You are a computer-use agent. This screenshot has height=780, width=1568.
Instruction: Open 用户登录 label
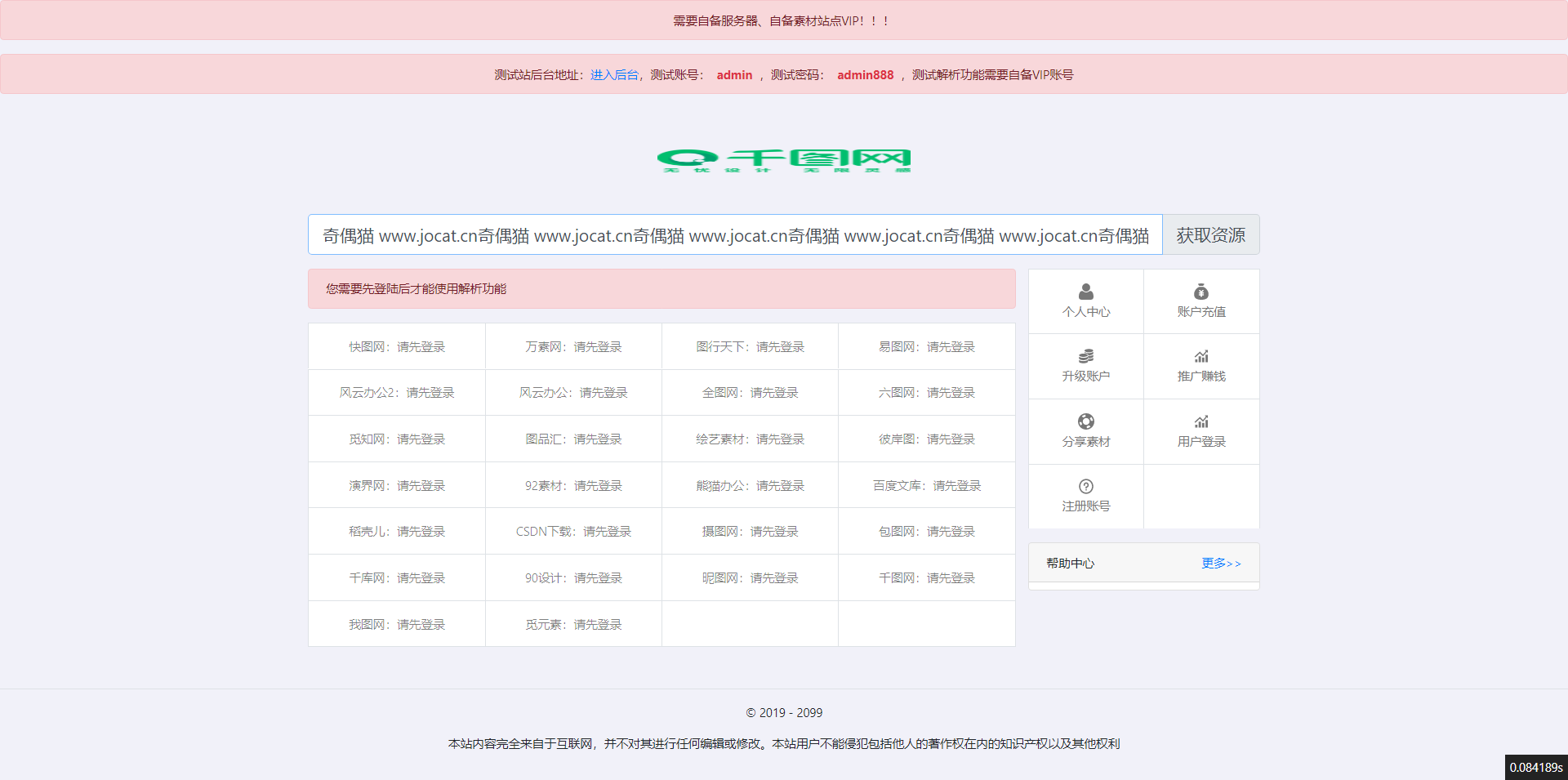[1201, 442]
